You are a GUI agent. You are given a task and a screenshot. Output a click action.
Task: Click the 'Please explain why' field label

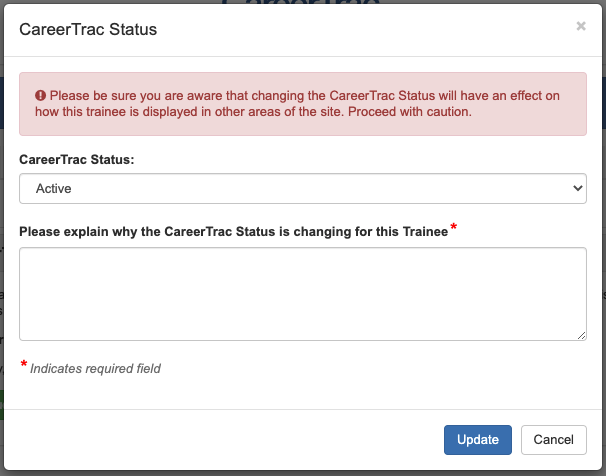(x=233, y=232)
